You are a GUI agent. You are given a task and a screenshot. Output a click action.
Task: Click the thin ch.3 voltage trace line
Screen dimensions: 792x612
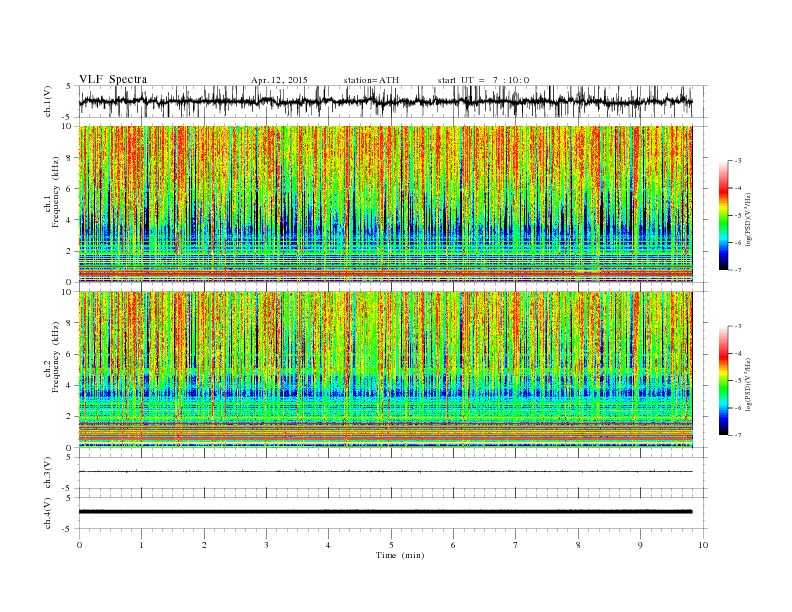pyautogui.click(x=385, y=472)
